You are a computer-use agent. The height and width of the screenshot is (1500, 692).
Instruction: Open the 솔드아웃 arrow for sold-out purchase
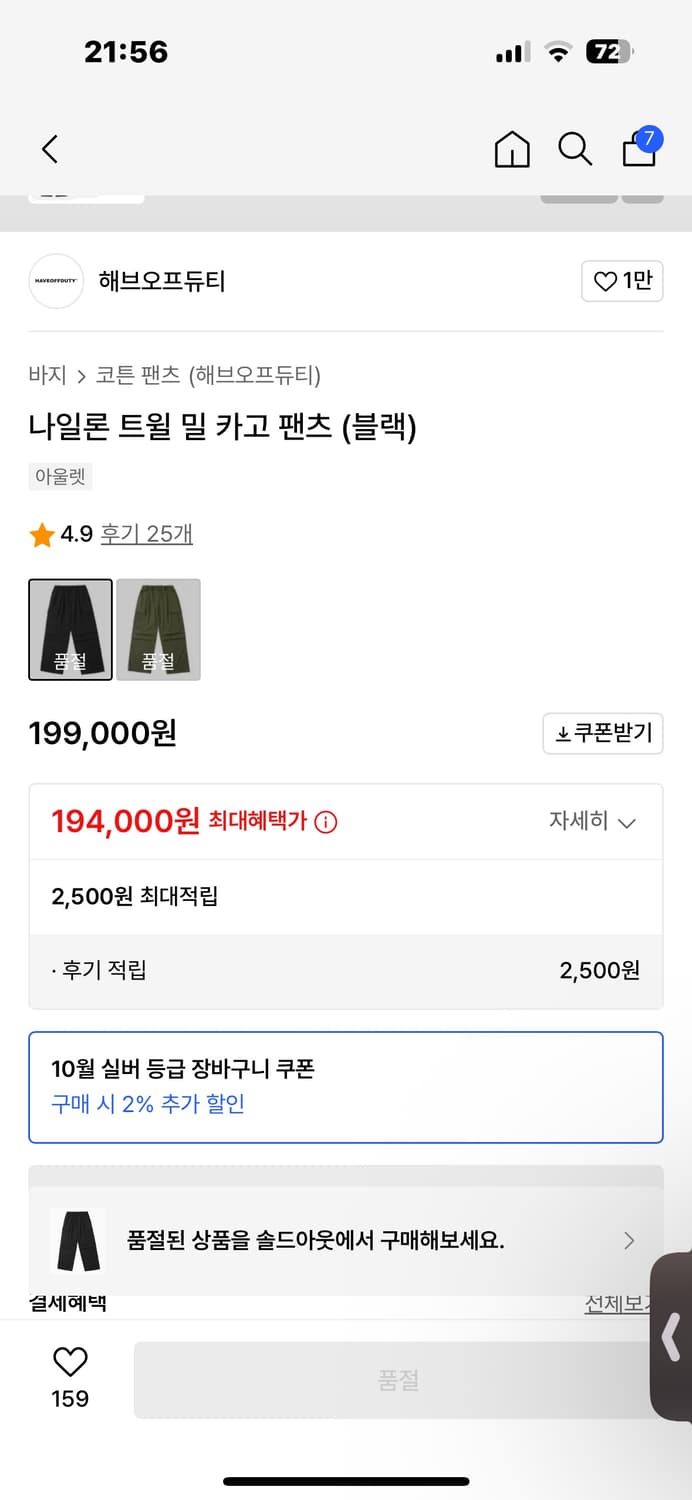(x=629, y=1240)
